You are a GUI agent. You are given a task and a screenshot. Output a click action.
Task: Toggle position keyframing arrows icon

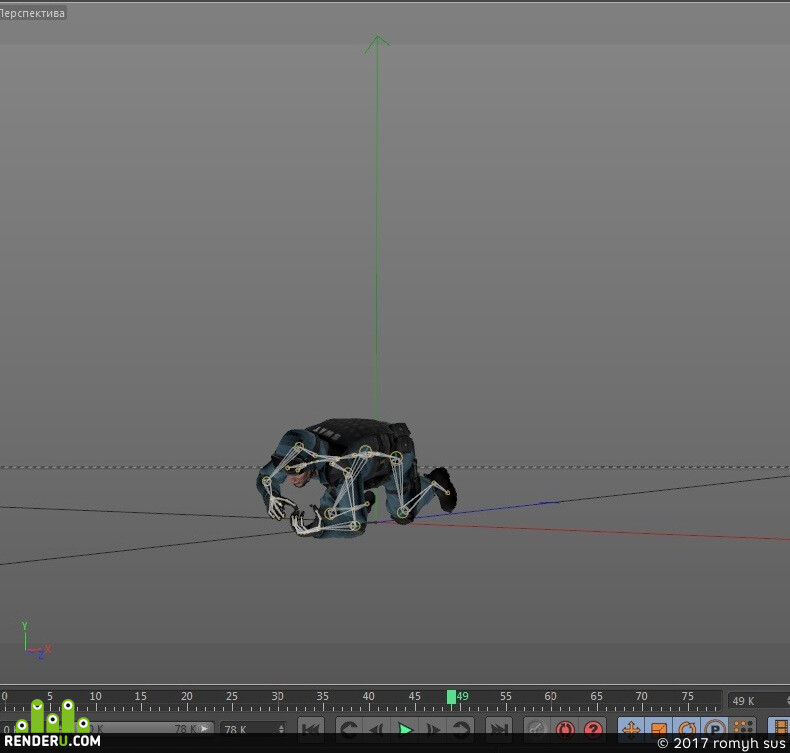pos(631,729)
